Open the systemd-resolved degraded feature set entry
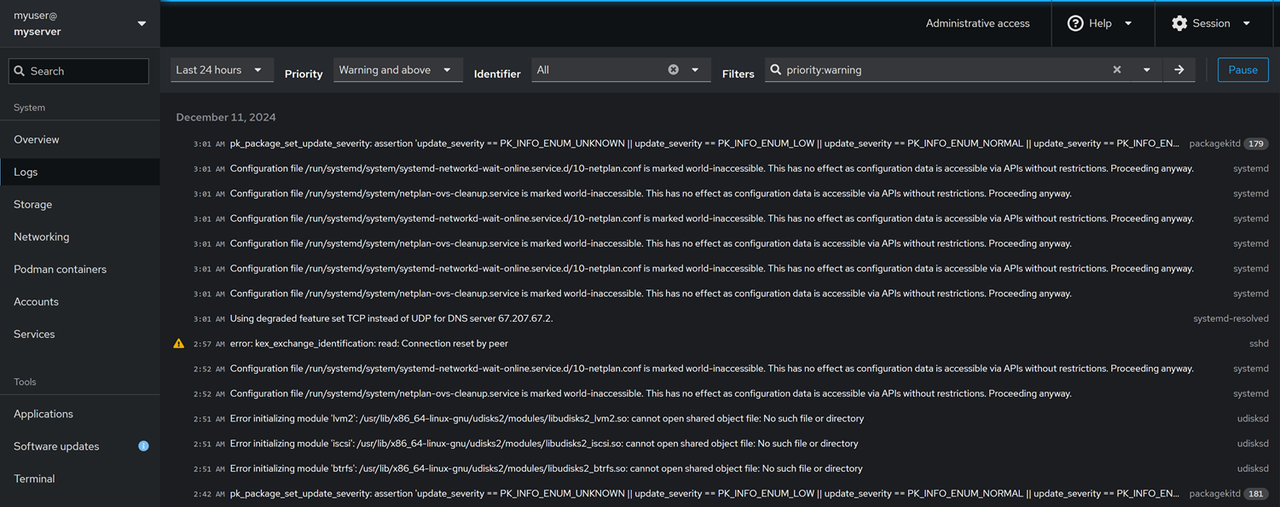This screenshot has width=1280, height=507. click(x=720, y=318)
